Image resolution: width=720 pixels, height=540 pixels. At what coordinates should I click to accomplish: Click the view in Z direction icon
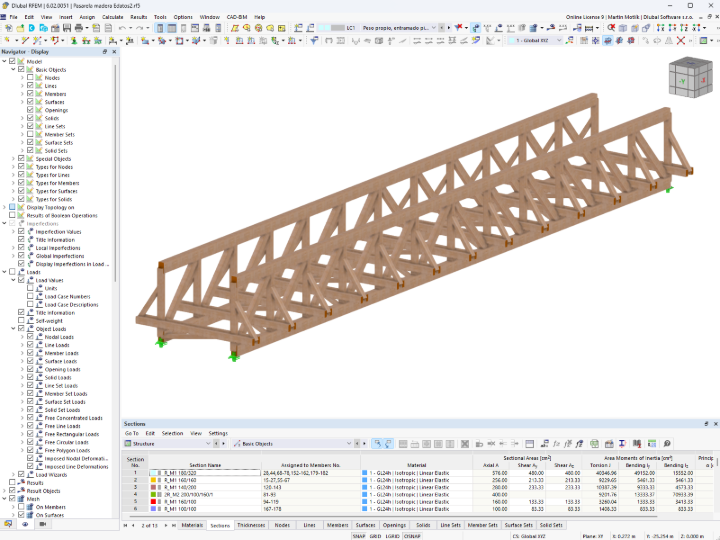click(684, 28)
